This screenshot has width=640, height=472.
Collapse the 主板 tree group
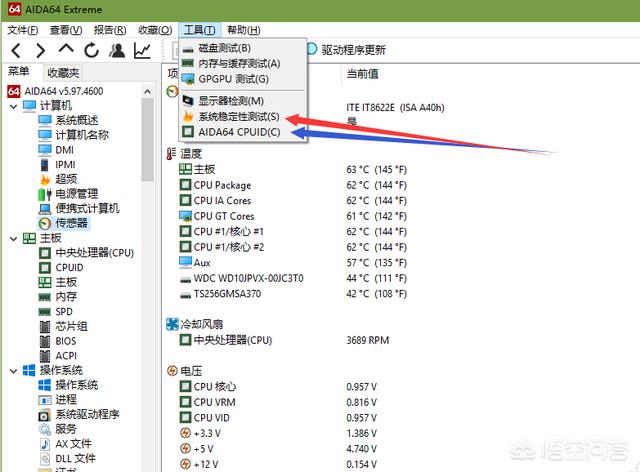[13, 238]
